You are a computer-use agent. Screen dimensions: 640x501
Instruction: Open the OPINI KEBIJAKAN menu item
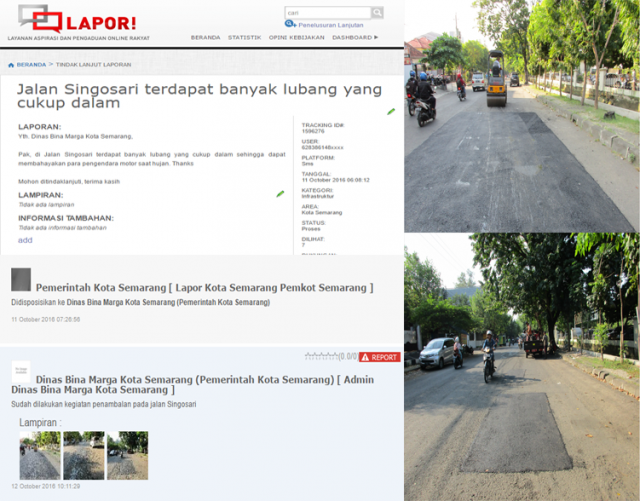point(297,37)
